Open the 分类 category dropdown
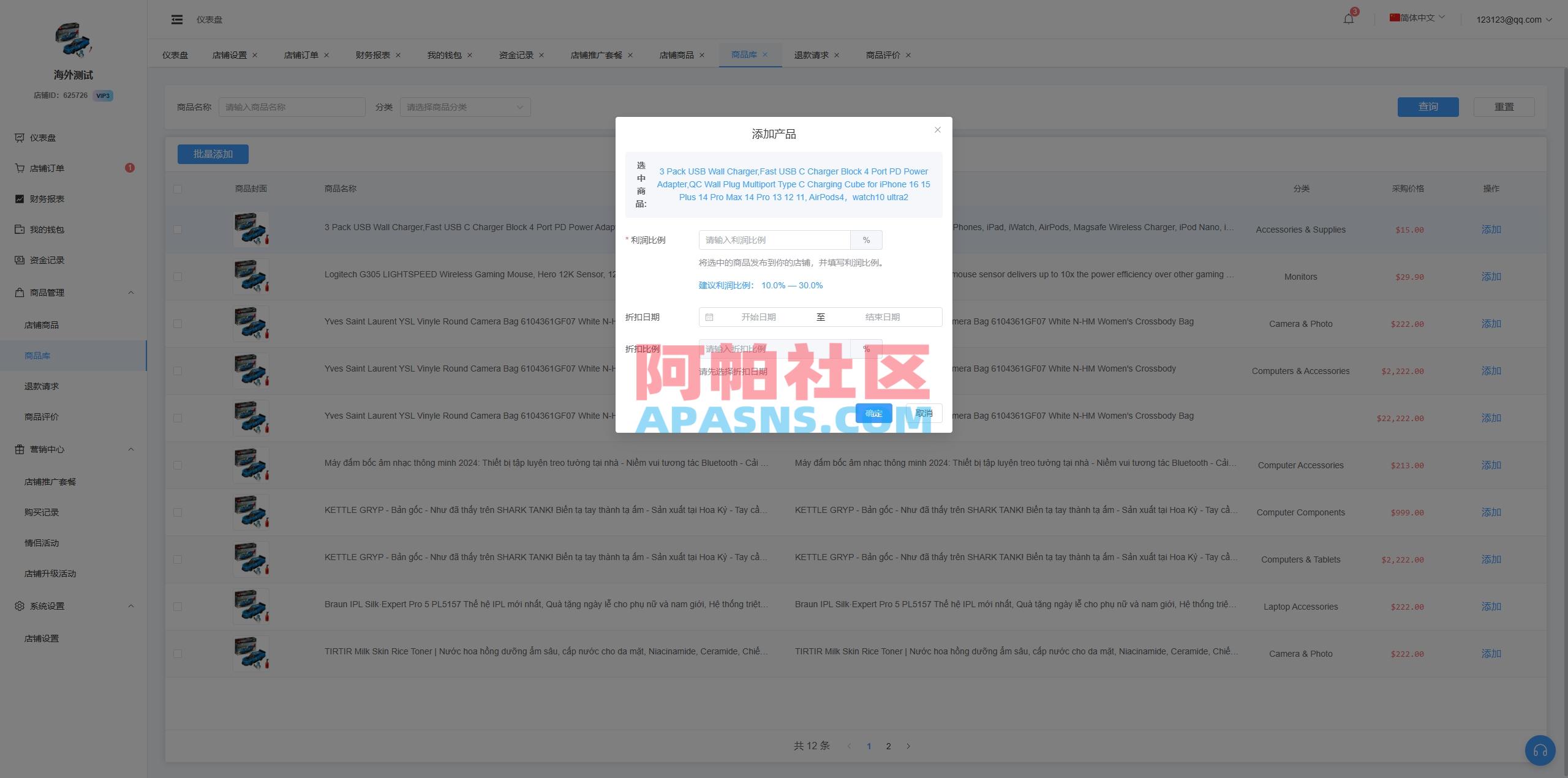1568x778 pixels. point(464,107)
